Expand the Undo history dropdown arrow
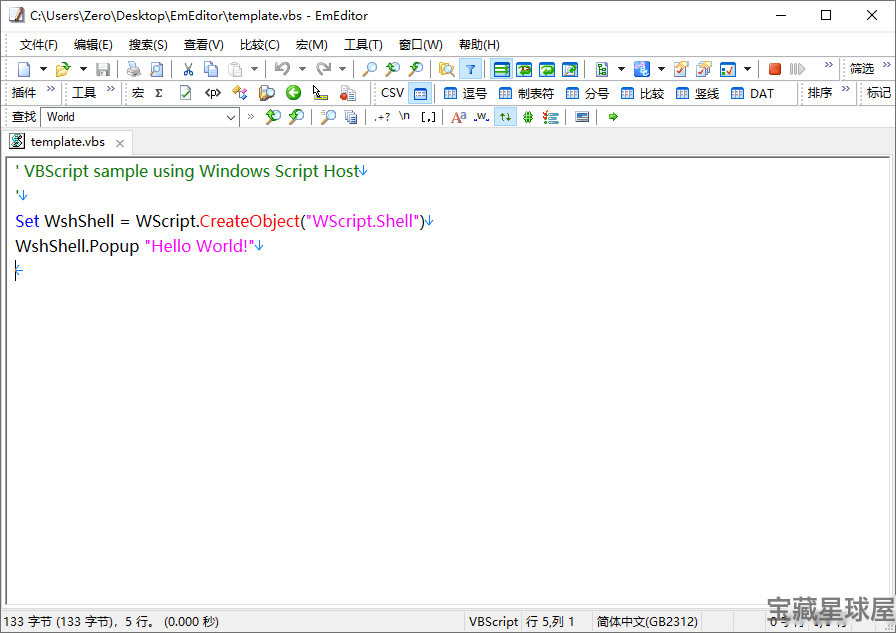The height and width of the screenshot is (633, 896). pyautogui.click(x=302, y=69)
